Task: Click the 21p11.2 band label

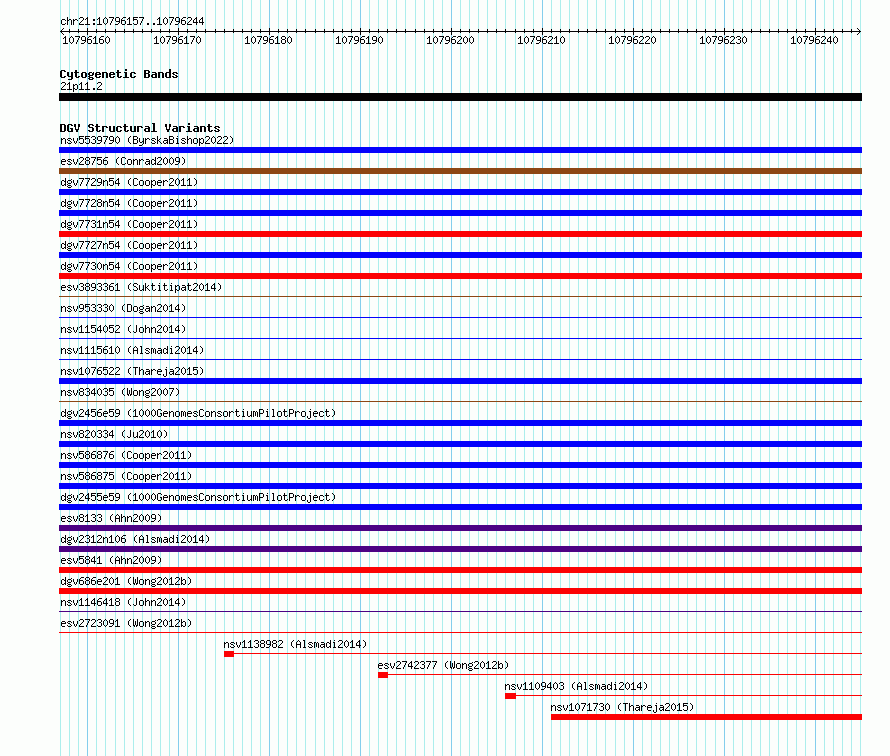Action: point(81,86)
